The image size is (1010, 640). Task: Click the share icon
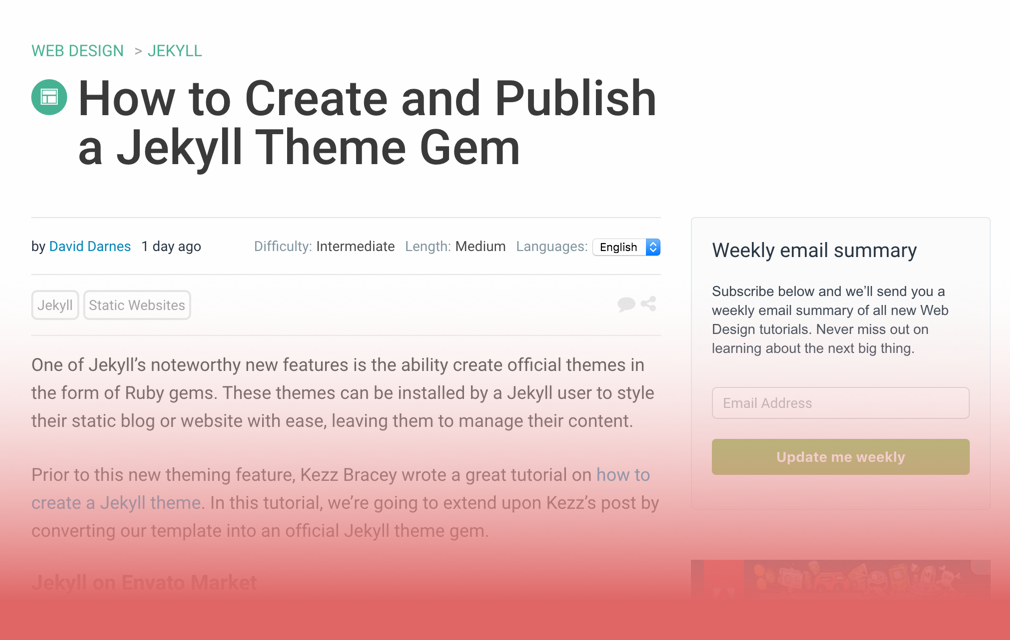click(649, 303)
